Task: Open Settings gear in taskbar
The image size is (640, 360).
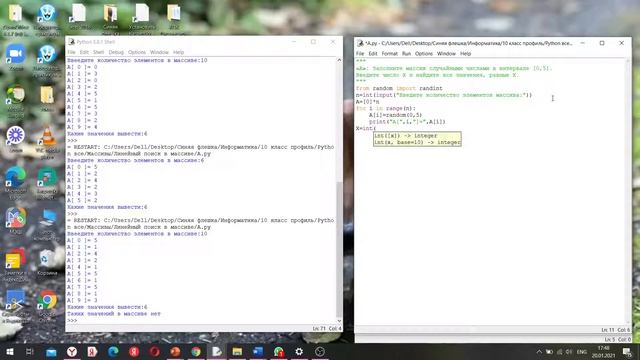Action: point(299,351)
